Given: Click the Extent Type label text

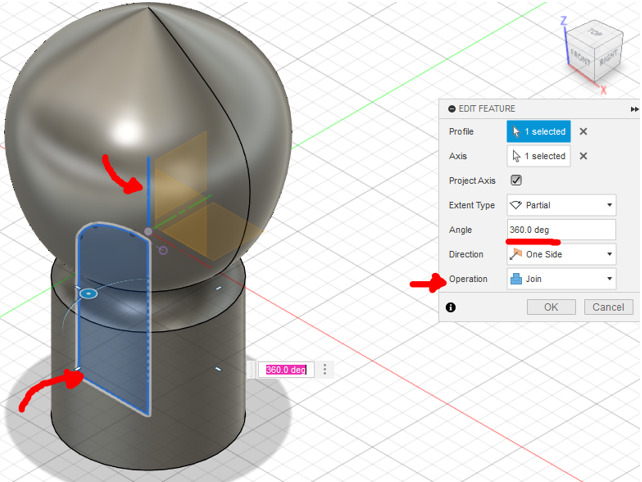Looking at the screenshot, I should 472,205.
